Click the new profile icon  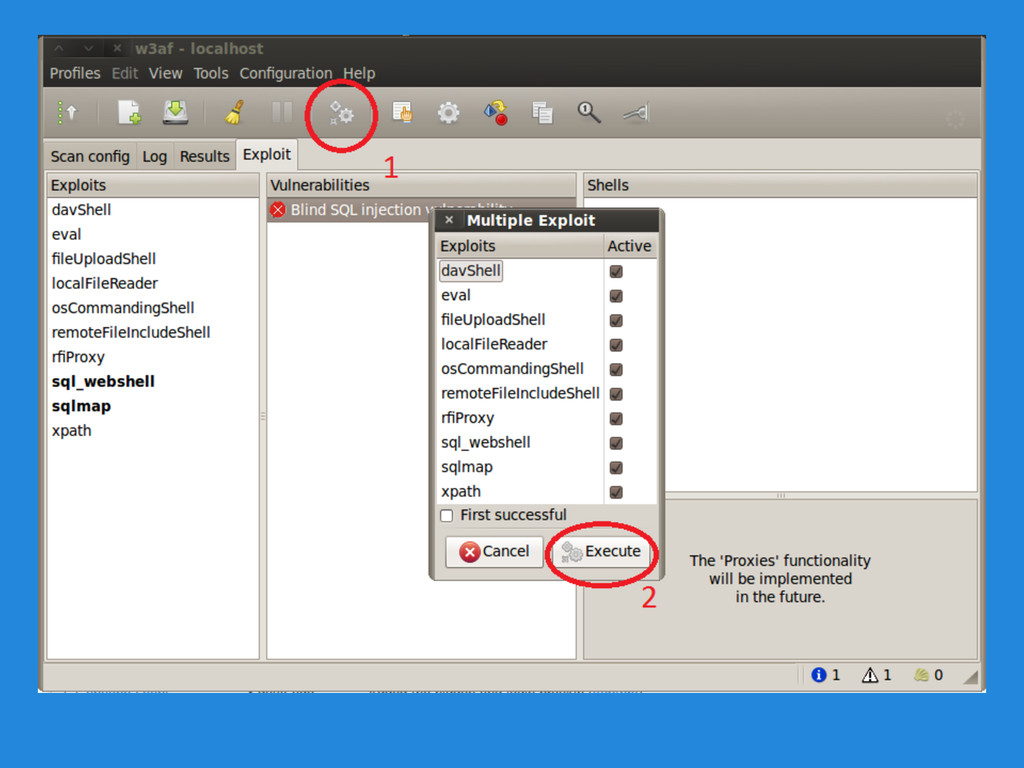pos(129,112)
